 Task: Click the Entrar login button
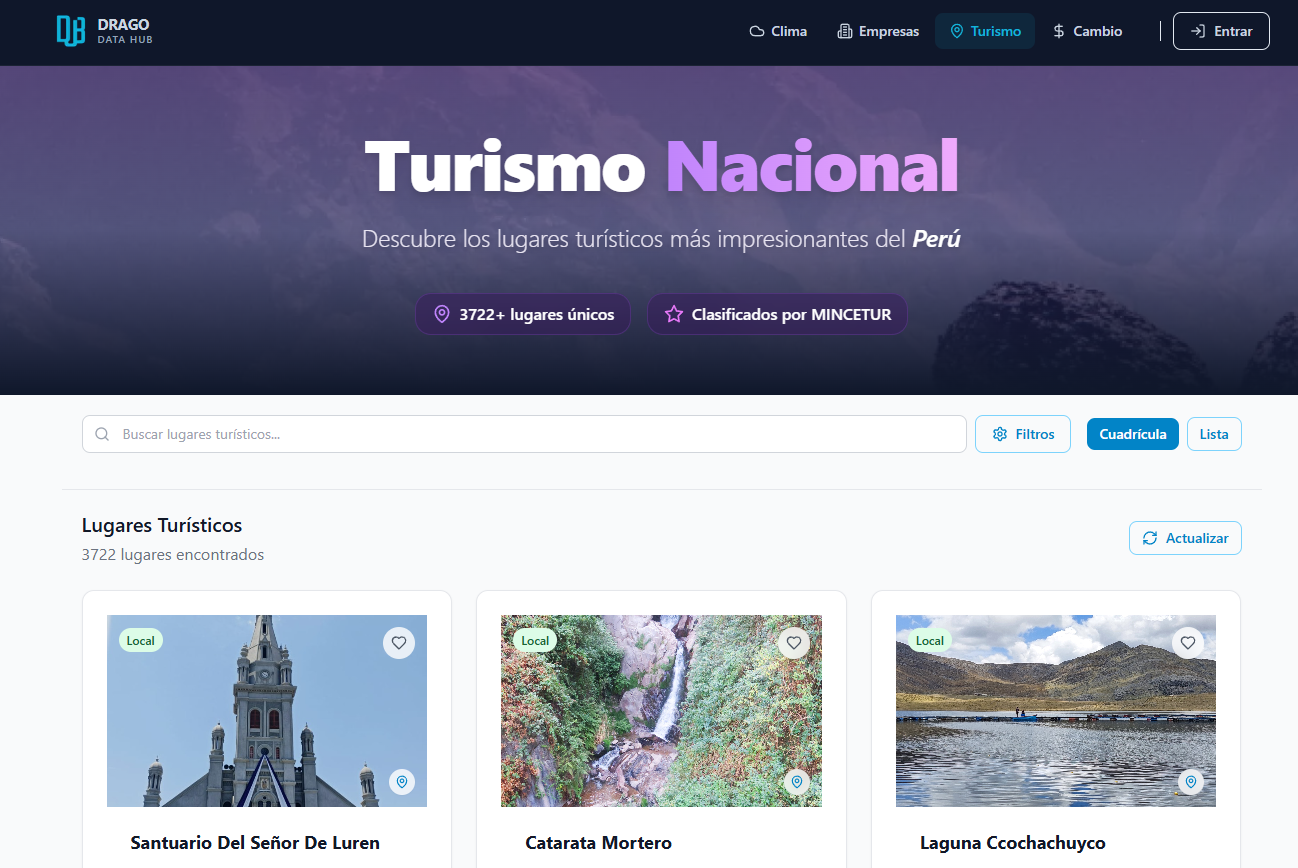1221,31
